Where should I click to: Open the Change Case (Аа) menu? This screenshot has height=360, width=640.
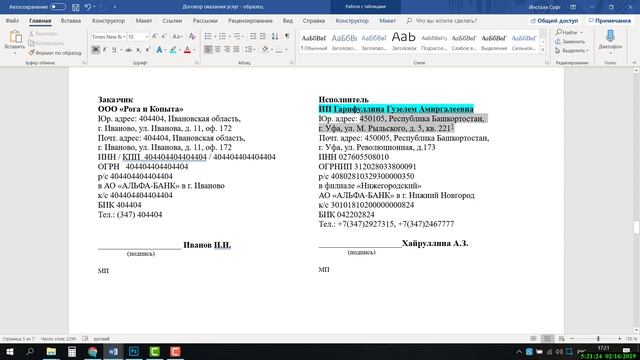pyautogui.click(x=177, y=36)
